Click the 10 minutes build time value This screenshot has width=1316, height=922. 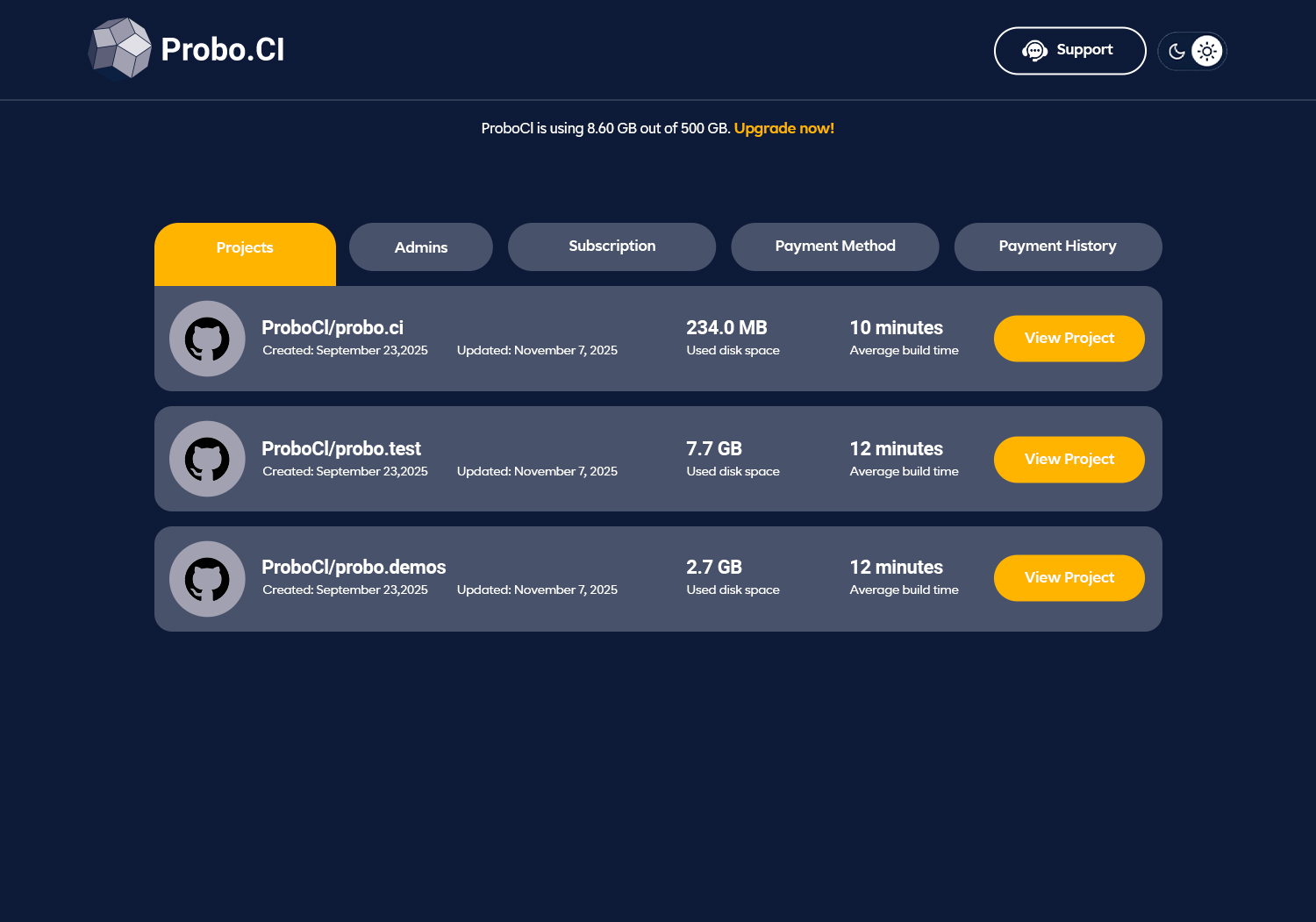point(897,328)
